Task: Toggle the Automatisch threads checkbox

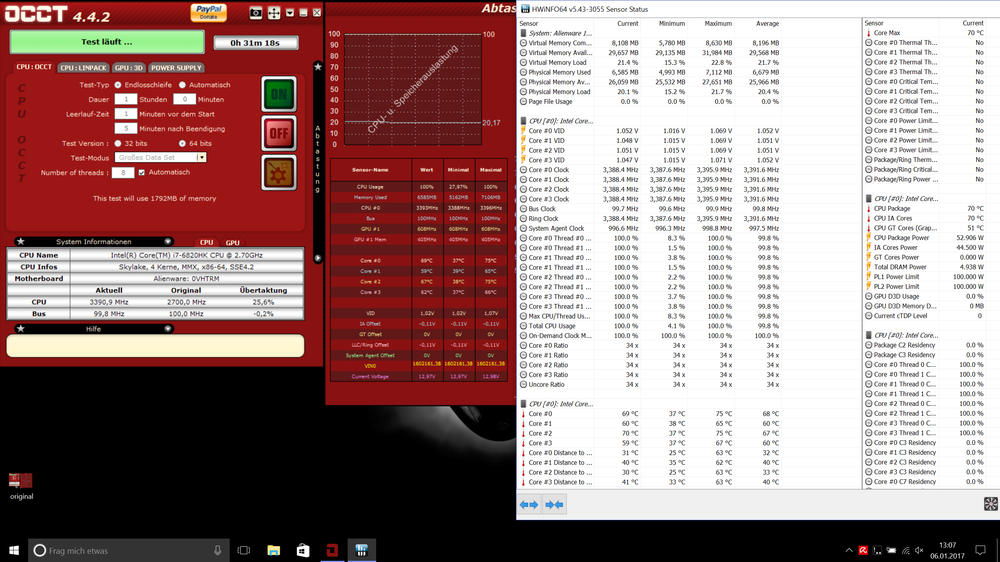Action: pyautogui.click(x=142, y=172)
